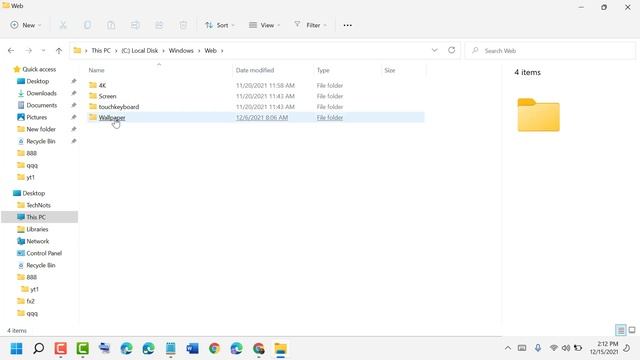This screenshot has width=640, height=360.
Task: Open the Filter dropdown
Action: pyautogui.click(x=310, y=25)
